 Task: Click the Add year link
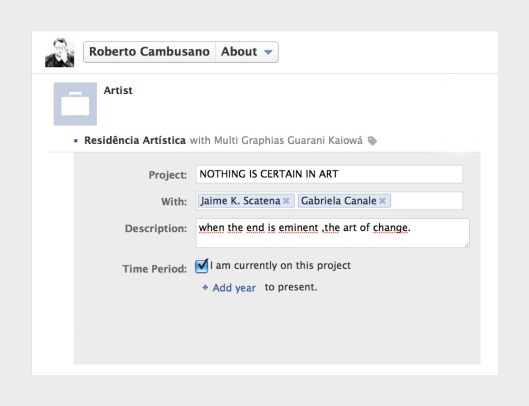pos(234,288)
